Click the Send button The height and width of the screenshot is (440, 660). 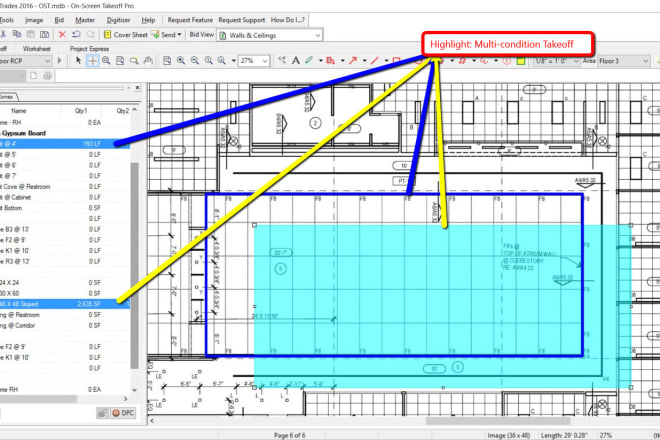point(164,35)
